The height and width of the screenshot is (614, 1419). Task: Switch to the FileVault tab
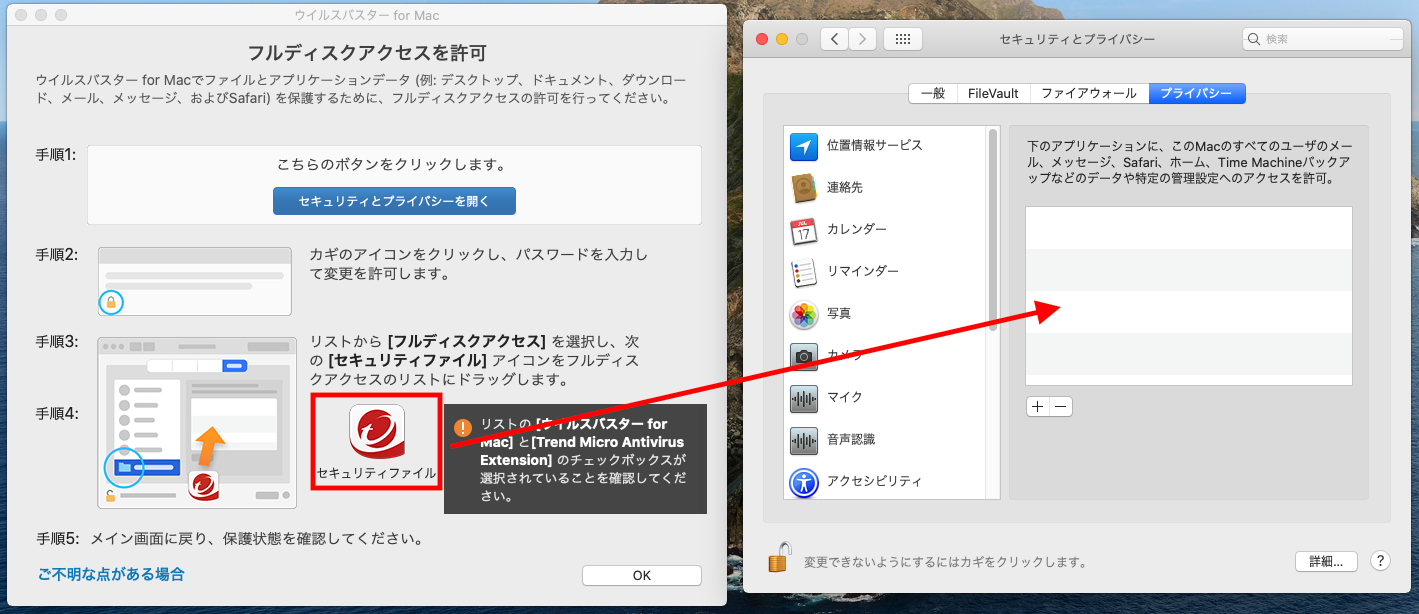click(x=992, y=93)
